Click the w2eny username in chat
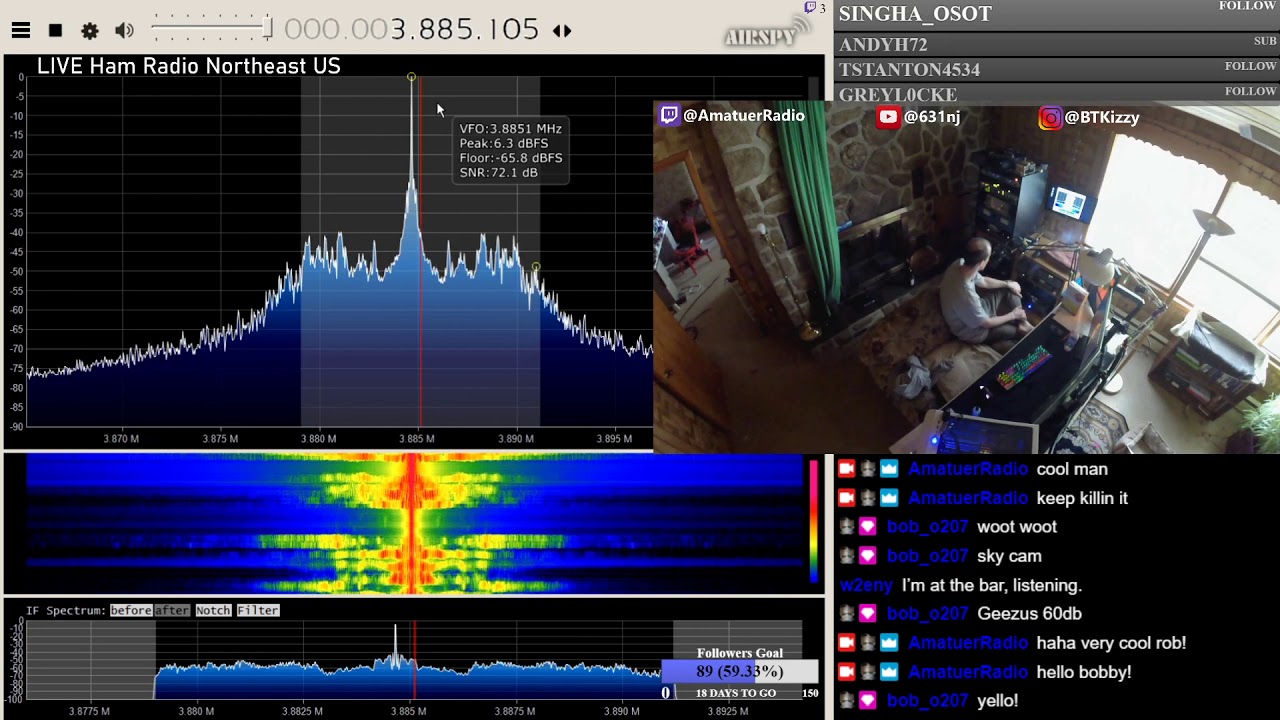 click(x=866, y=585)
